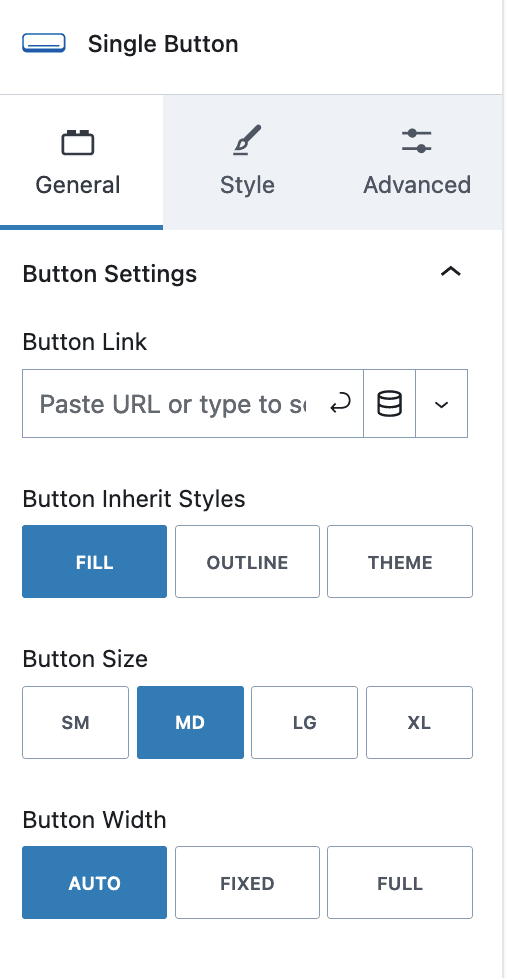This screenshot has width=506, height=978.
Task: Set button width to FIXED
Action: tap(247, 883)
